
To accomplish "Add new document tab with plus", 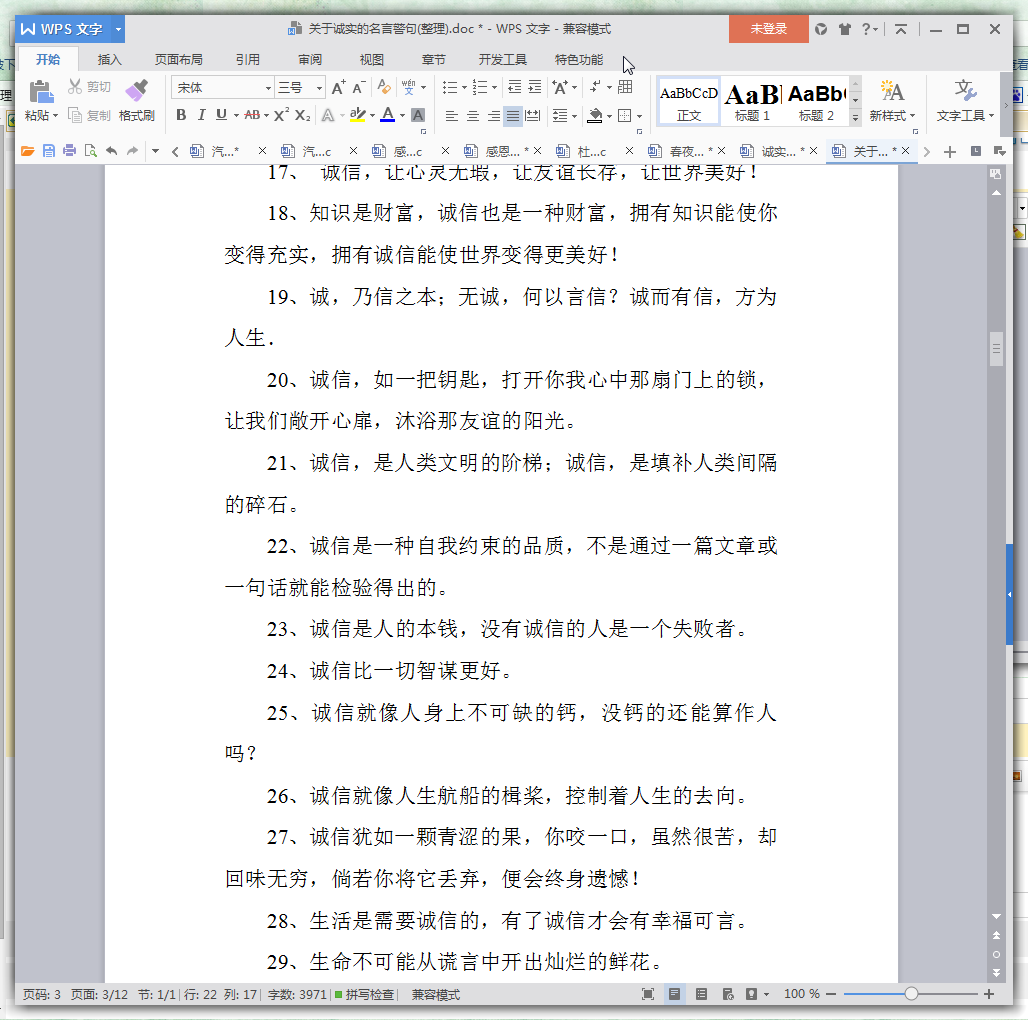I will click(949, 152).
